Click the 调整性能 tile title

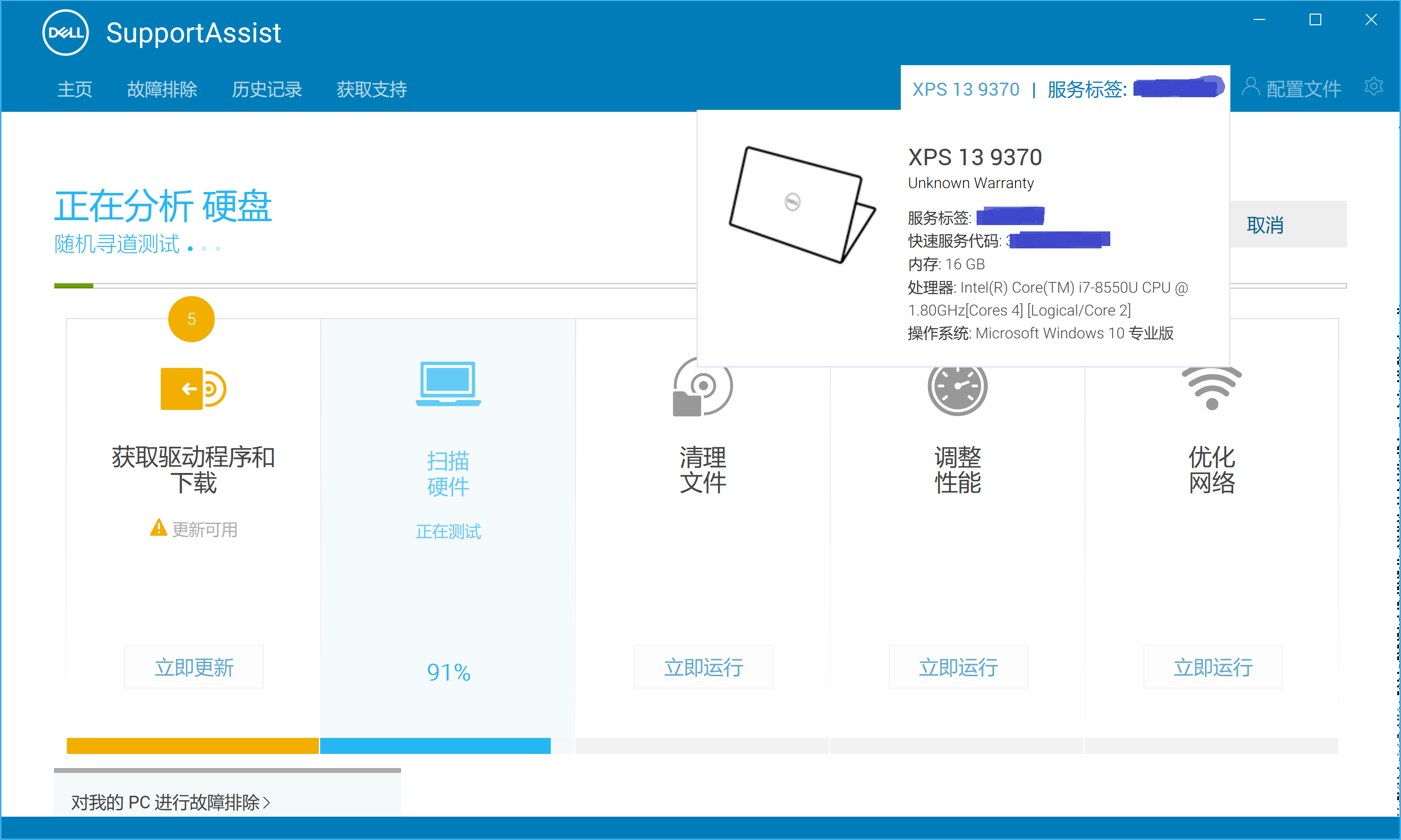pos(957,470)
